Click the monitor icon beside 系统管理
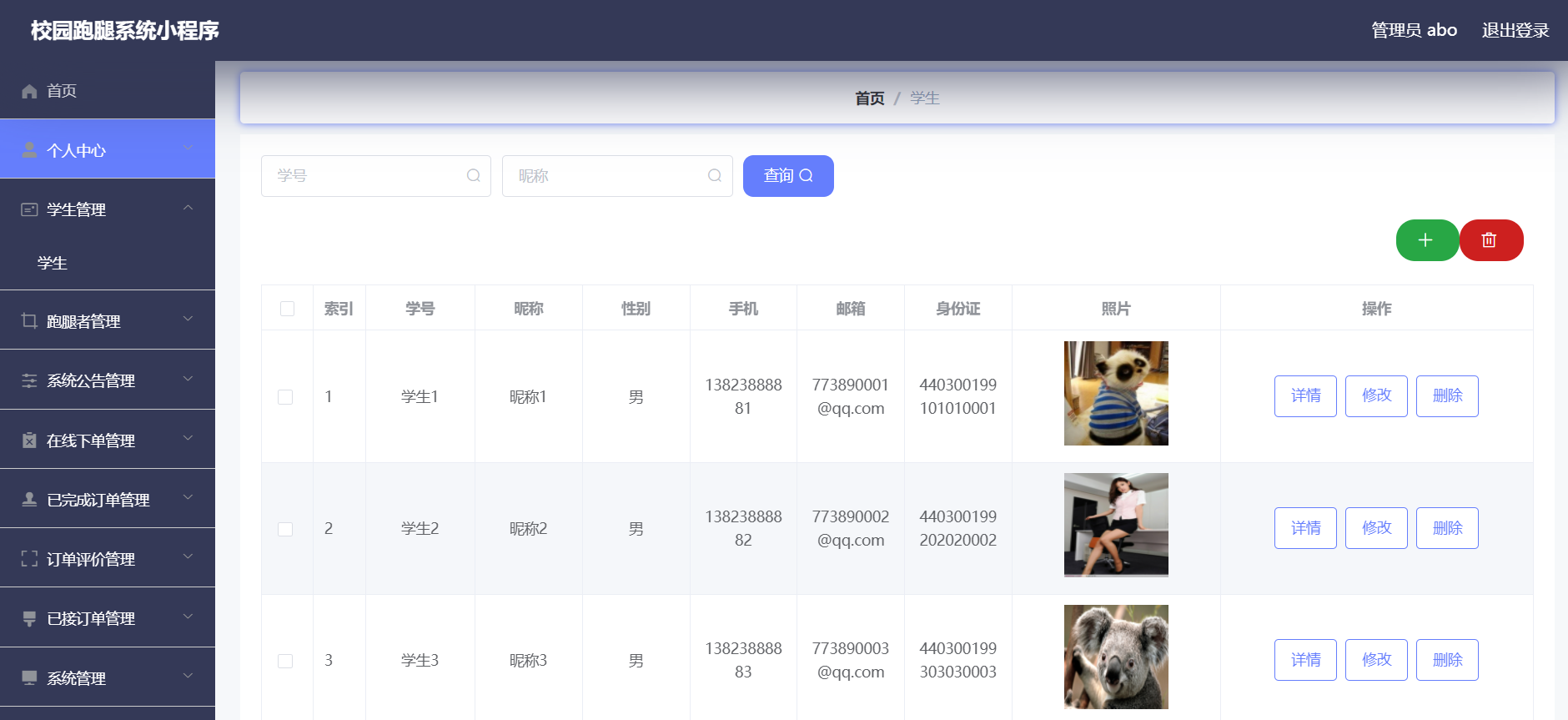Viewport: 1568px width, 720px height. click(29, 677)
